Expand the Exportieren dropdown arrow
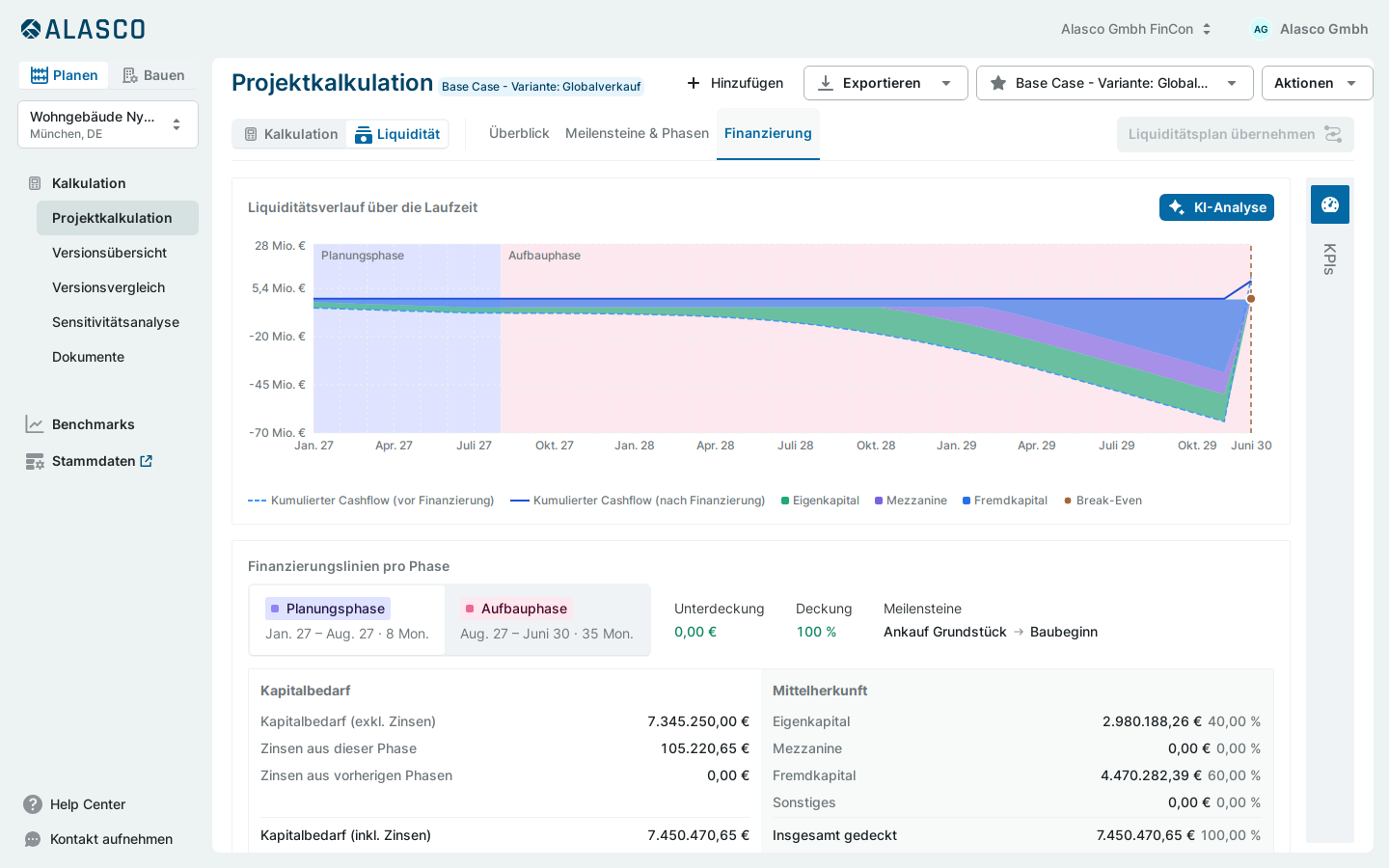 [x=946, y=83]
